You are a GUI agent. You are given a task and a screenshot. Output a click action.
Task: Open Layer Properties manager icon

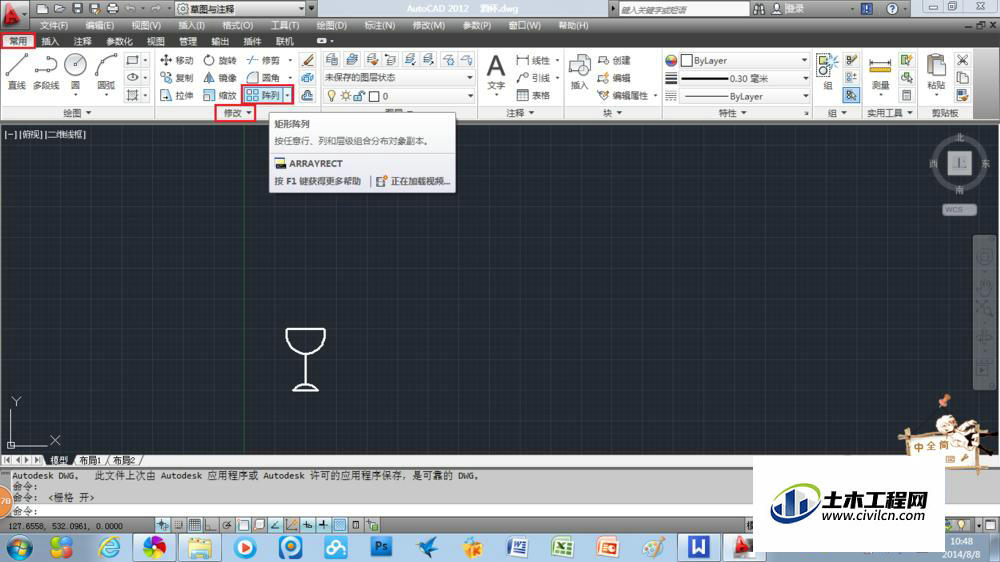332,60
